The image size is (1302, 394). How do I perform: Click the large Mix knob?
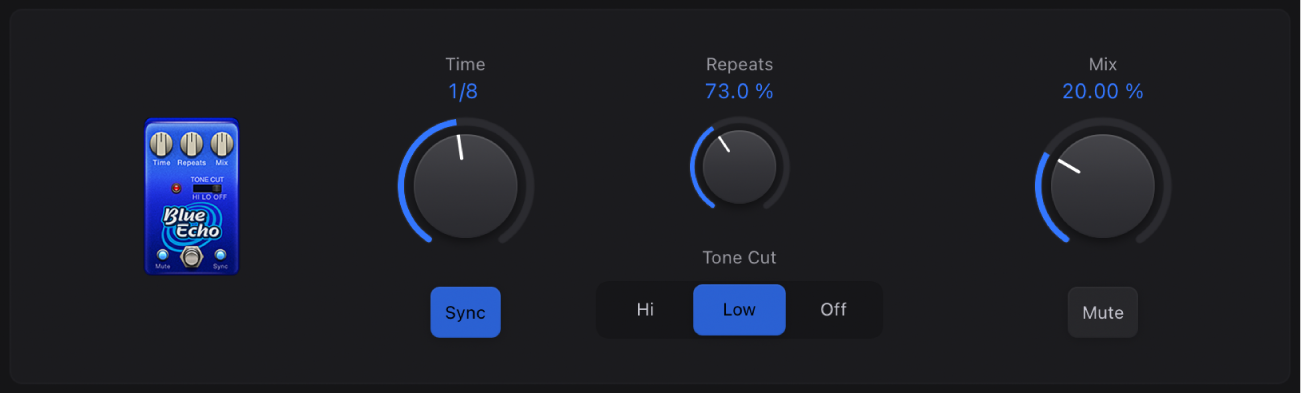click(x=1103, y=186)
